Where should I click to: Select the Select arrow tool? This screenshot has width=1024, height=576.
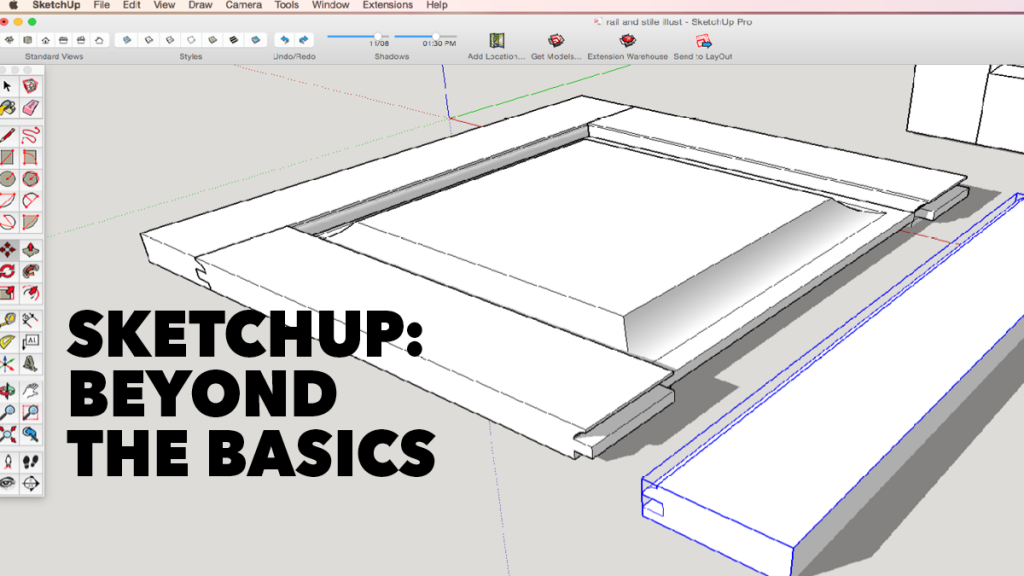point(8,86)
